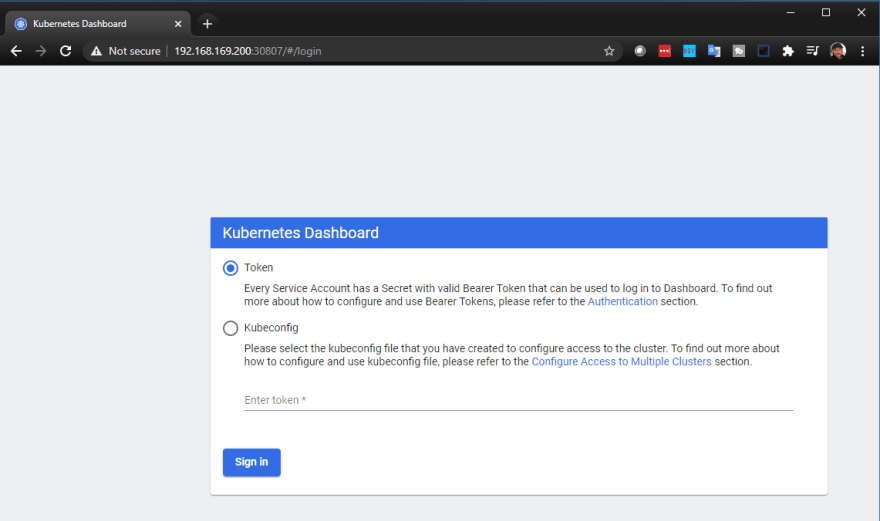
Task: Open the media controls playlist icon
Action: click(x=812, y=51)
